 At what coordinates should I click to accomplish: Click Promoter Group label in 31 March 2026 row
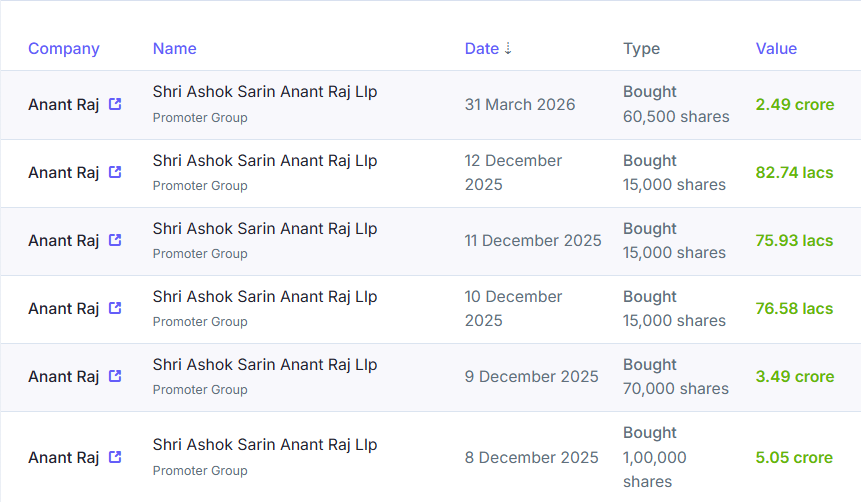click(x=200, y=118)
